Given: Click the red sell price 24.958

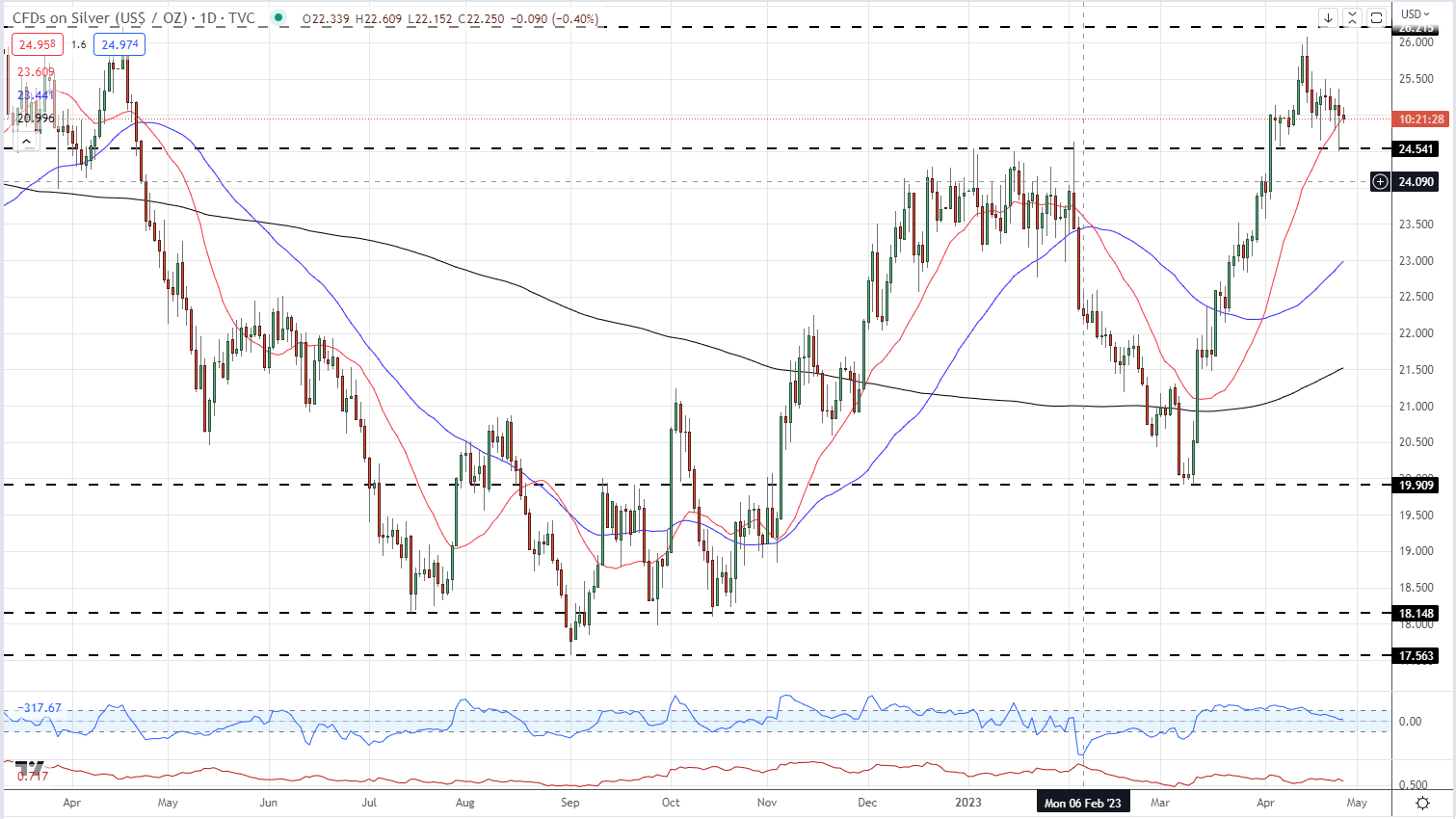Looking at the screenshot, I should coord(37,44).
